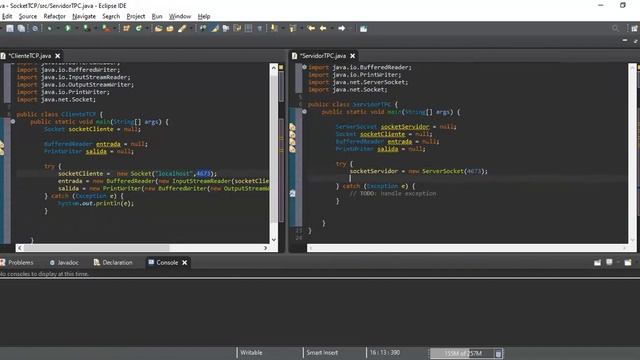Toggle Mark Occurrences highlighter icon

(x=215, y=28)
